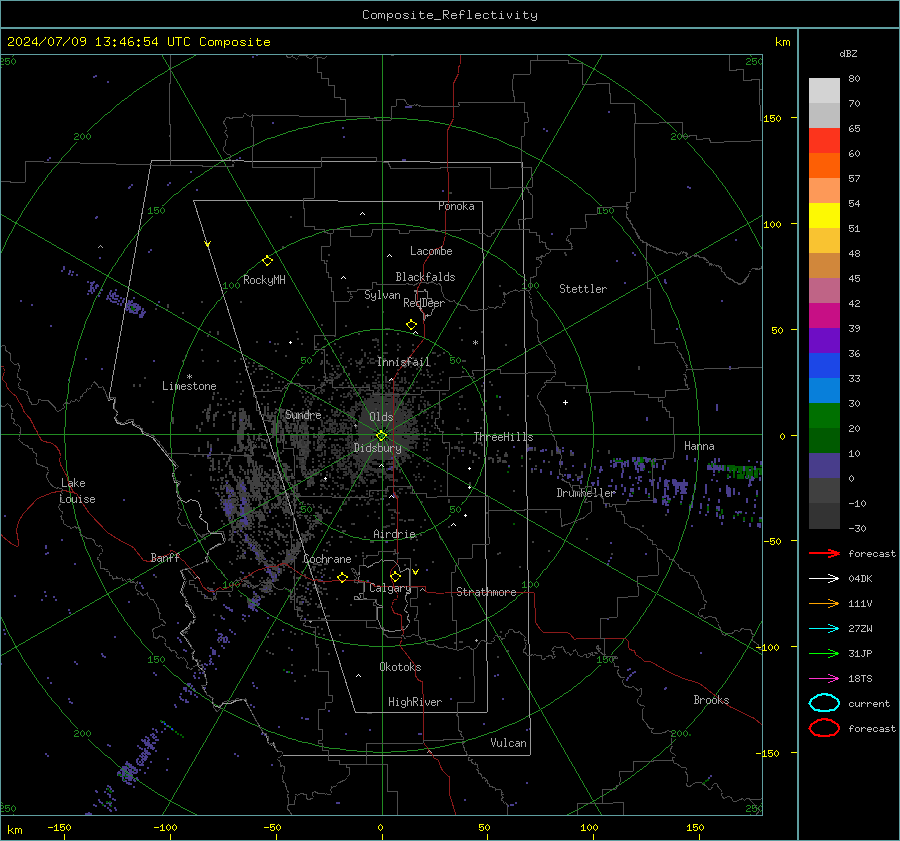Select the lightest gray 70-80 dBZ swatch
The width and height of the screenshot is (900, 841).
pyautogui.click(x=824, y=91)
